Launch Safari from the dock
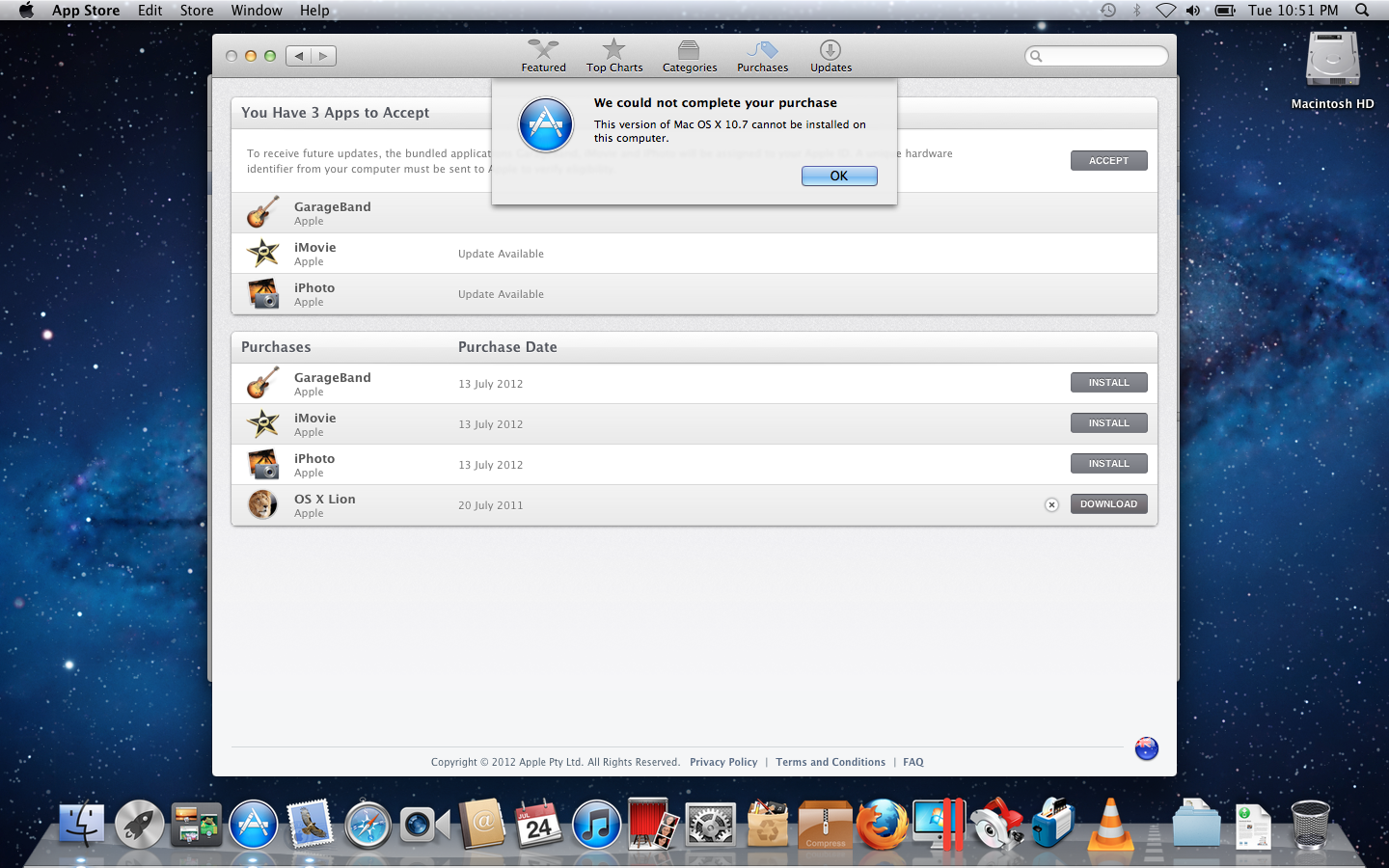 click(368, 826)
